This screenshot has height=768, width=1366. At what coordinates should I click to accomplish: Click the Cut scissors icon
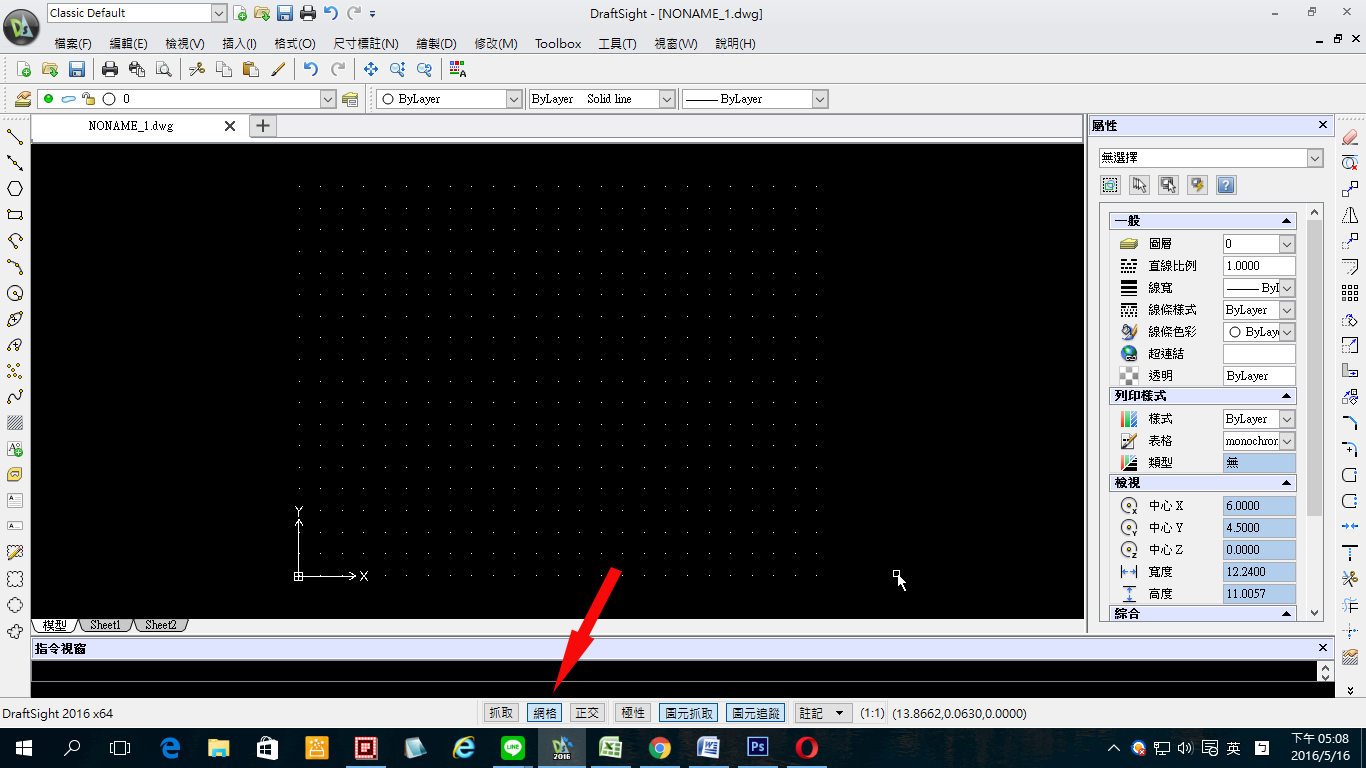pos(197,69)
